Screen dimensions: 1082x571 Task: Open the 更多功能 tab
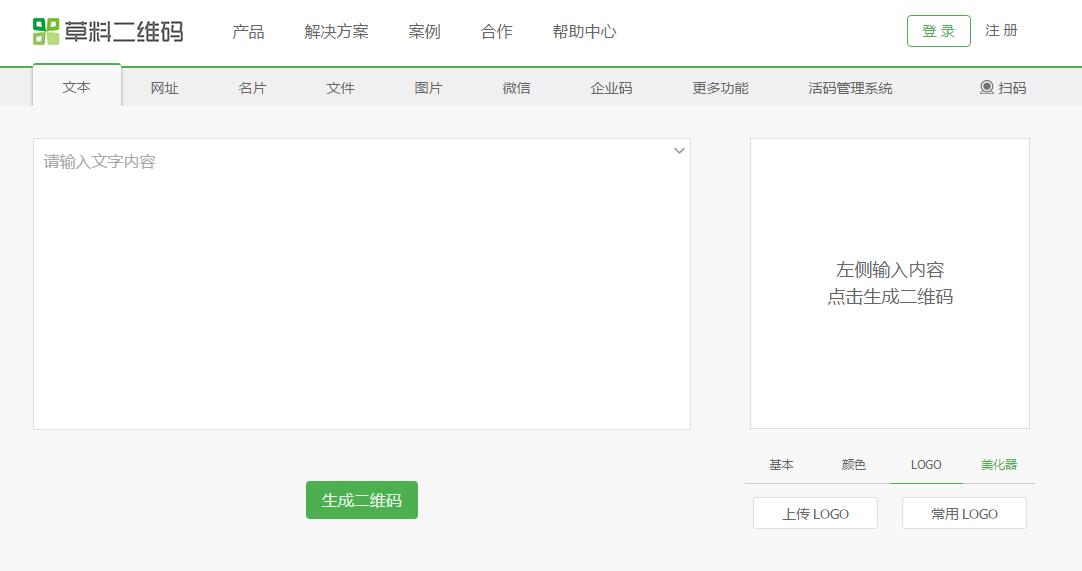(x=720, y=88)
